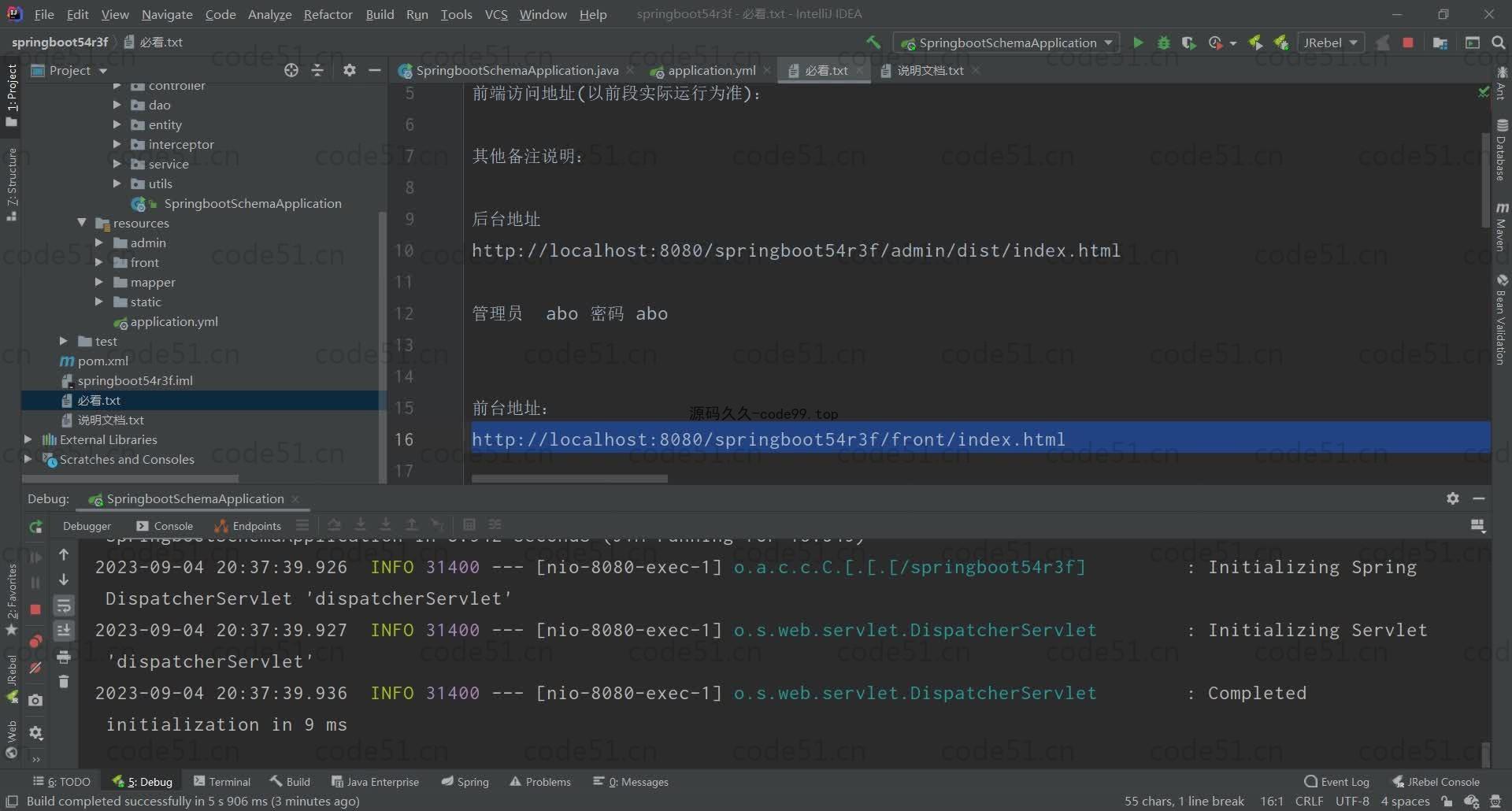This screenshot has height=811, width=1512.
Task: Open the 6: TODO tool window
Action: click(x=62, y=782)
